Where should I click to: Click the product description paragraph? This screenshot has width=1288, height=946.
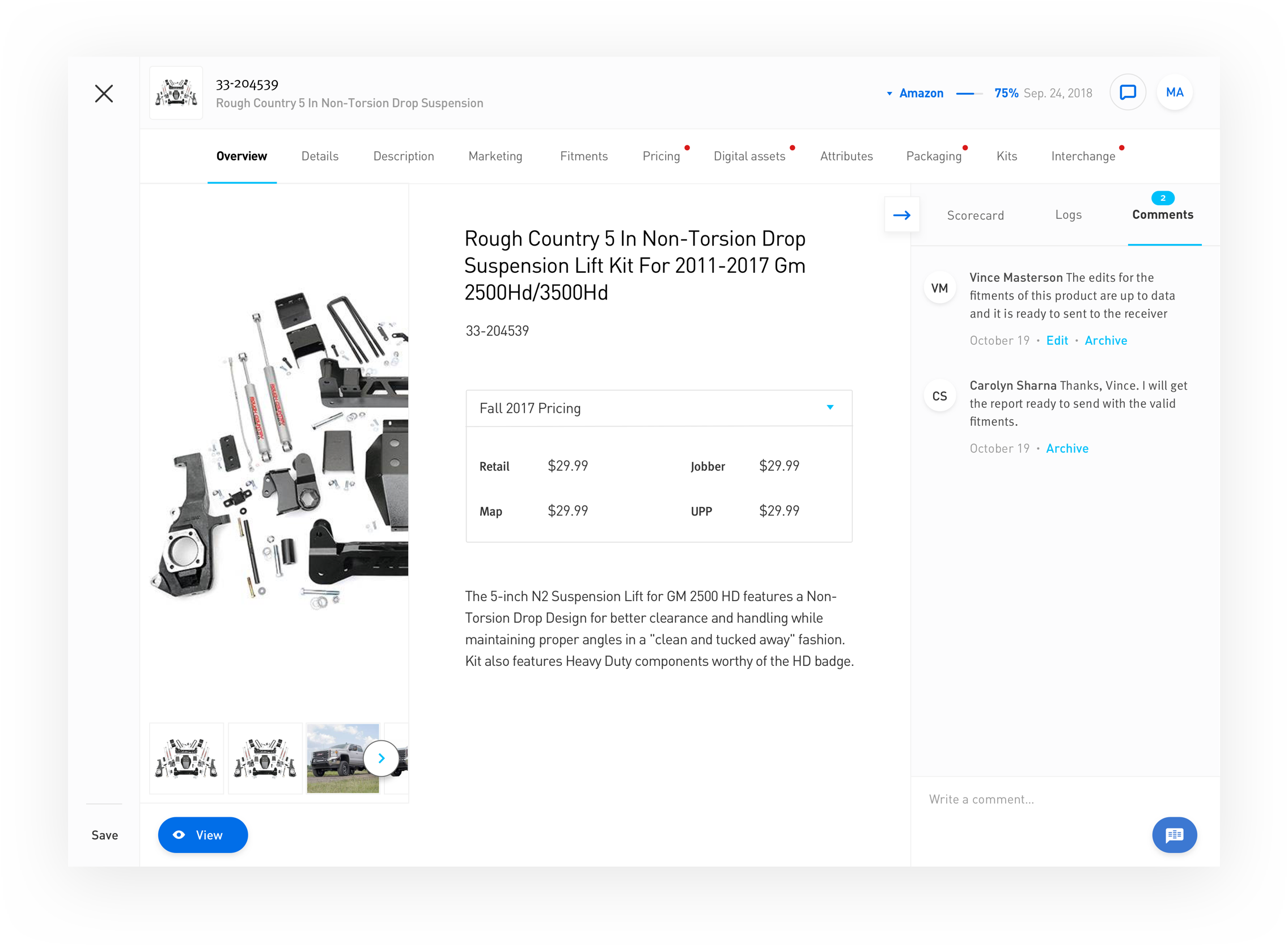(659, 629)
